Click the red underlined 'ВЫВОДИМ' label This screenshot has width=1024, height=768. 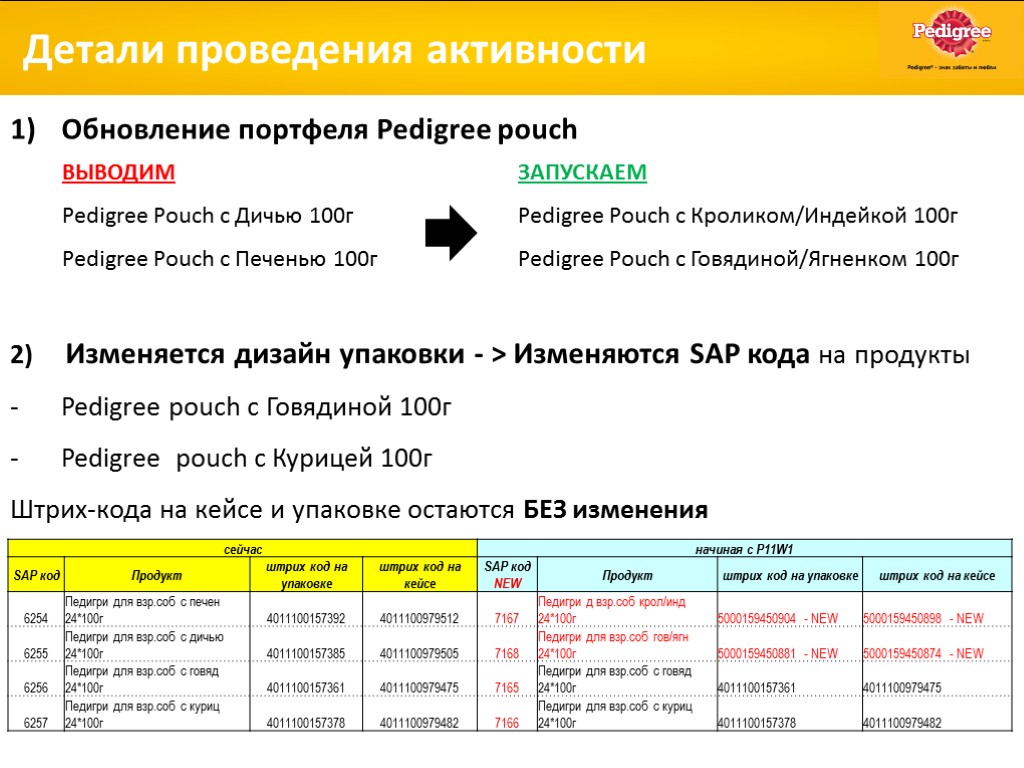click(119, 172)
